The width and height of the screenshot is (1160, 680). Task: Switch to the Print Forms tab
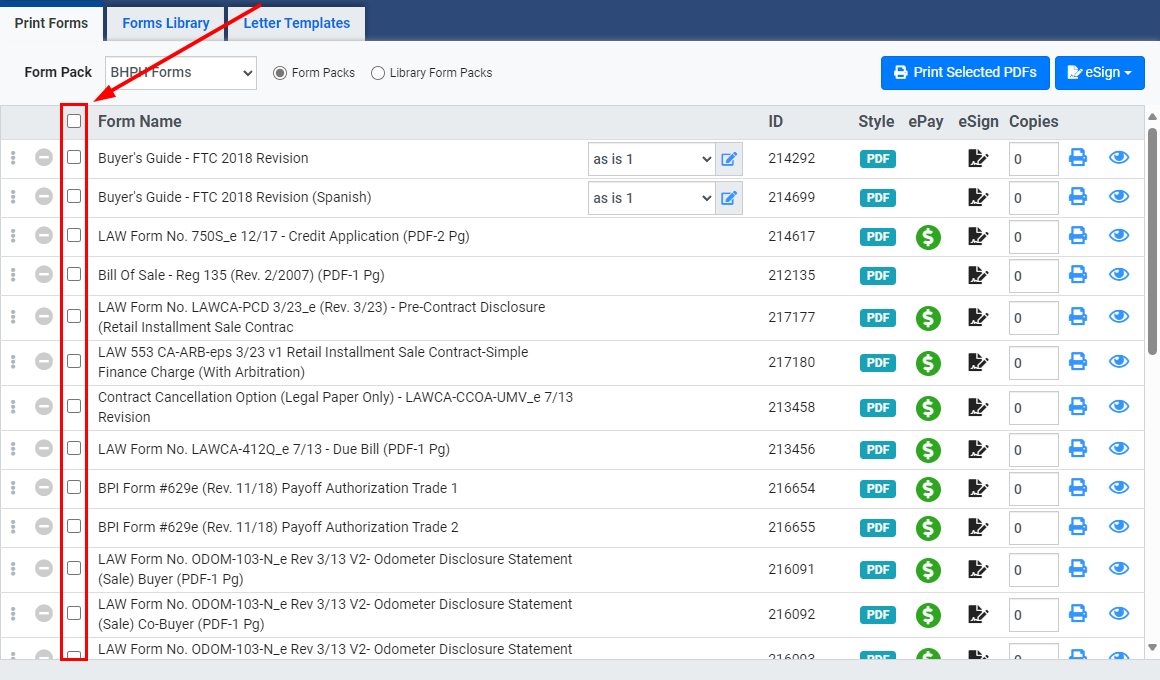point(51,23)
